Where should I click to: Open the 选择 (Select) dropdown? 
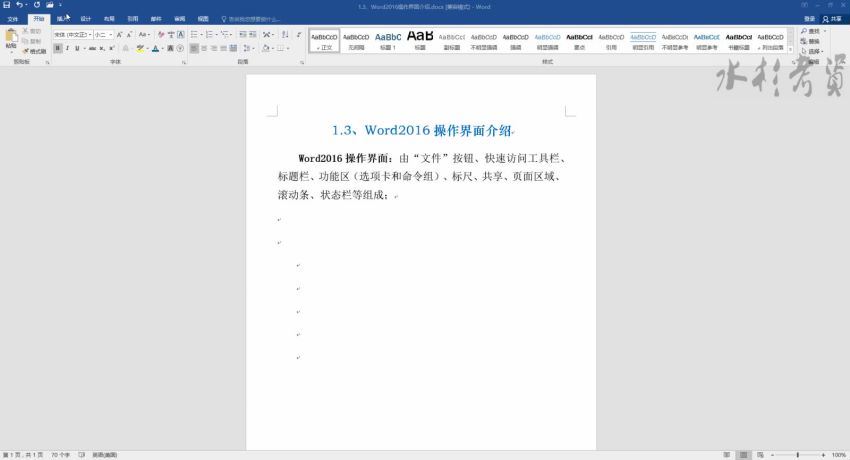coord(812,51)
